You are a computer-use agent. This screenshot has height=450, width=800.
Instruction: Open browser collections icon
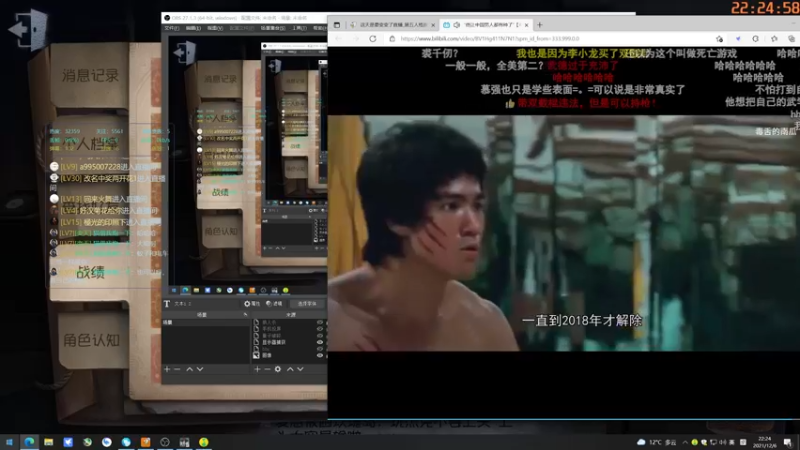tap(791, 39)
